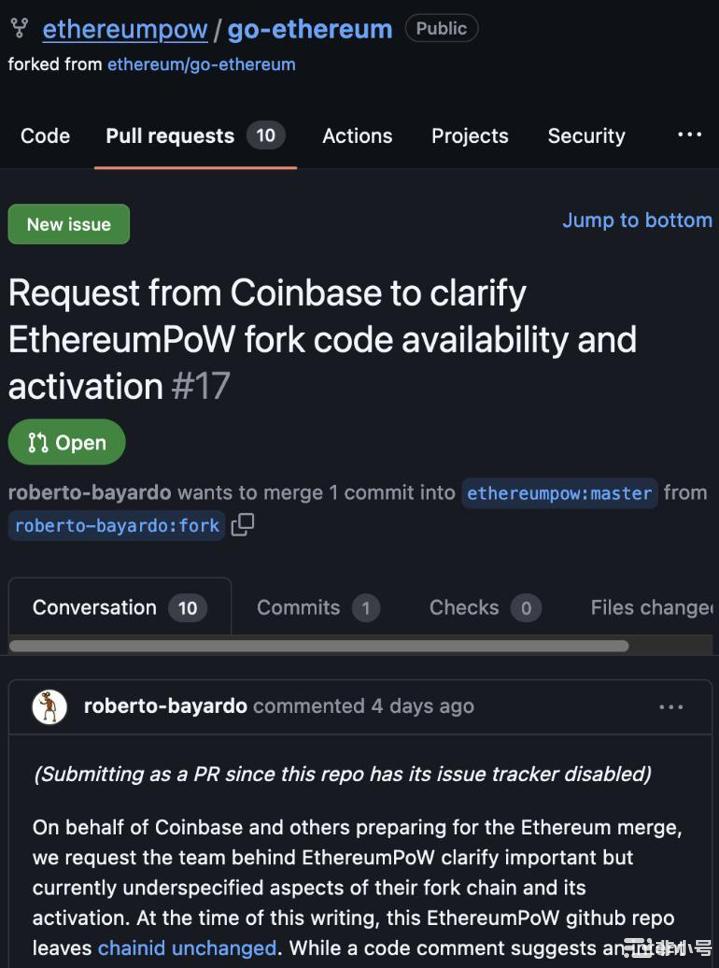Viewport: 719px width, 968px height.
Task: Click the repository fork icon
Action: (x=18, y=29)
